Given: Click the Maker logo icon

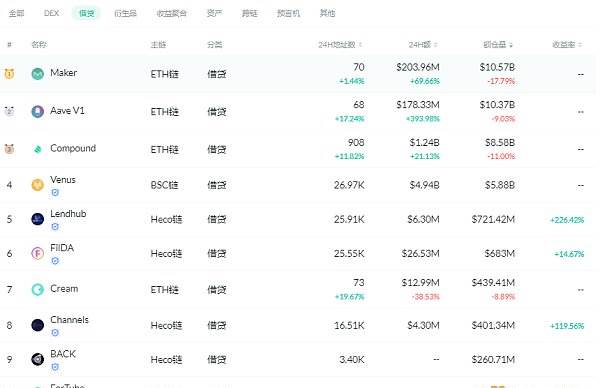Looking at the screenshot, I should (x=38, y=73).
